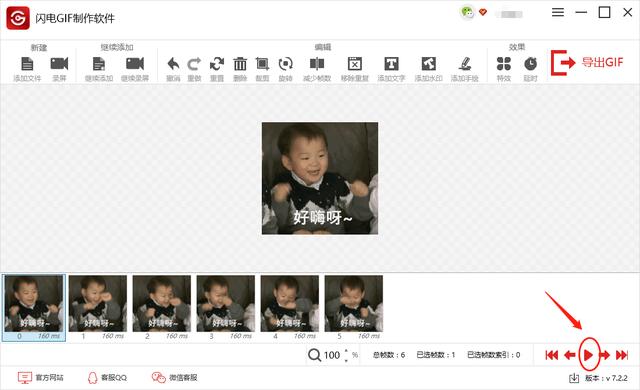
Task: Open the WeChat Support (微信客服) link
Action: (175, 378)
